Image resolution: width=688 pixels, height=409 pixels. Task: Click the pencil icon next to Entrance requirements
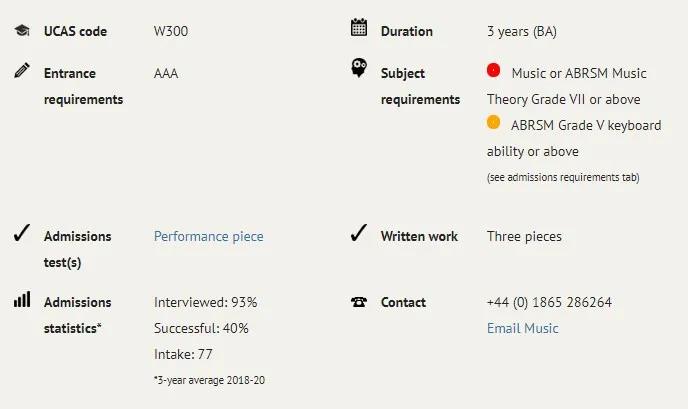22,70
